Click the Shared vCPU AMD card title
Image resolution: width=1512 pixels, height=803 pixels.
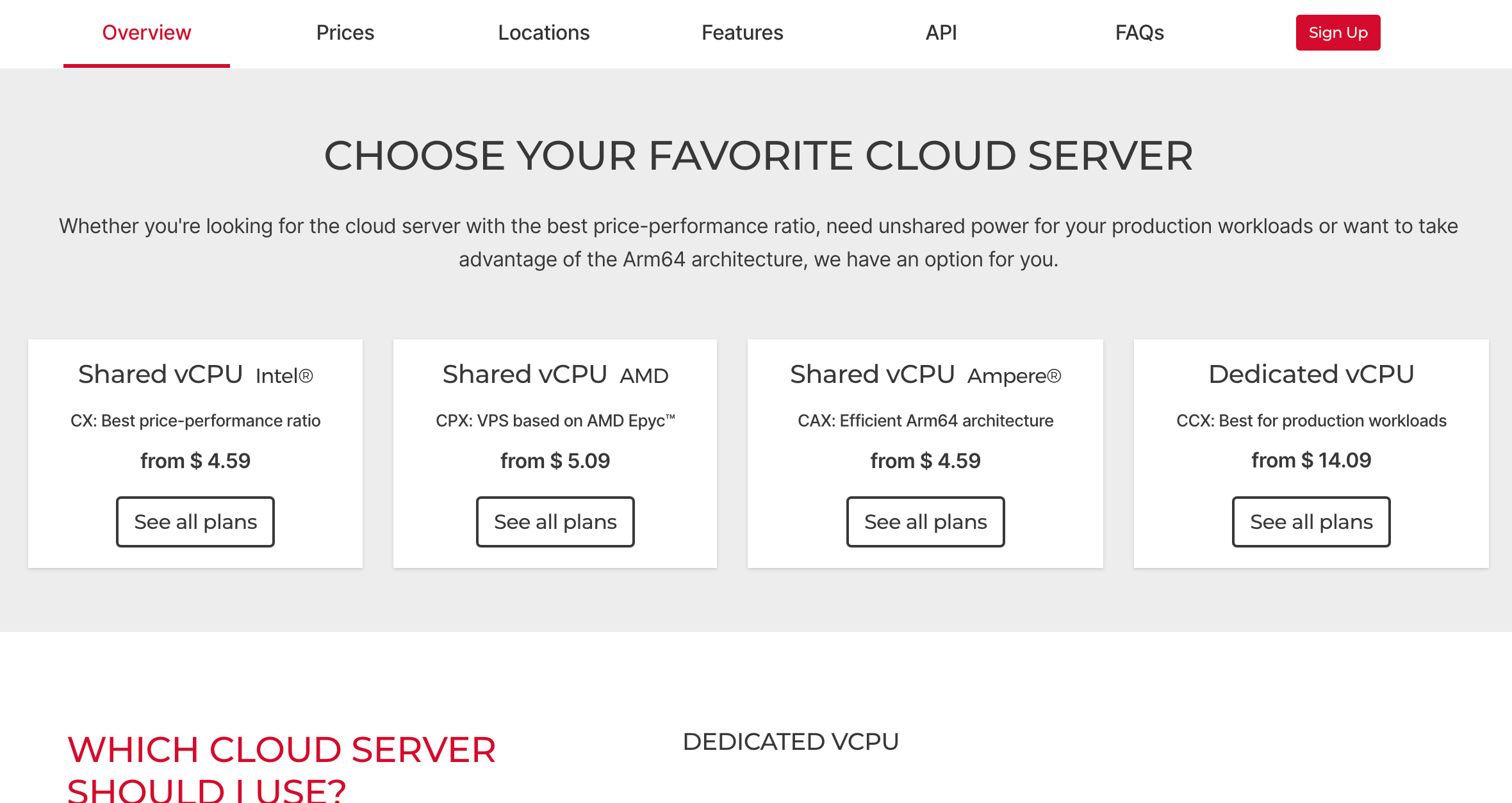pyautogui.click(x=555, y=375)
